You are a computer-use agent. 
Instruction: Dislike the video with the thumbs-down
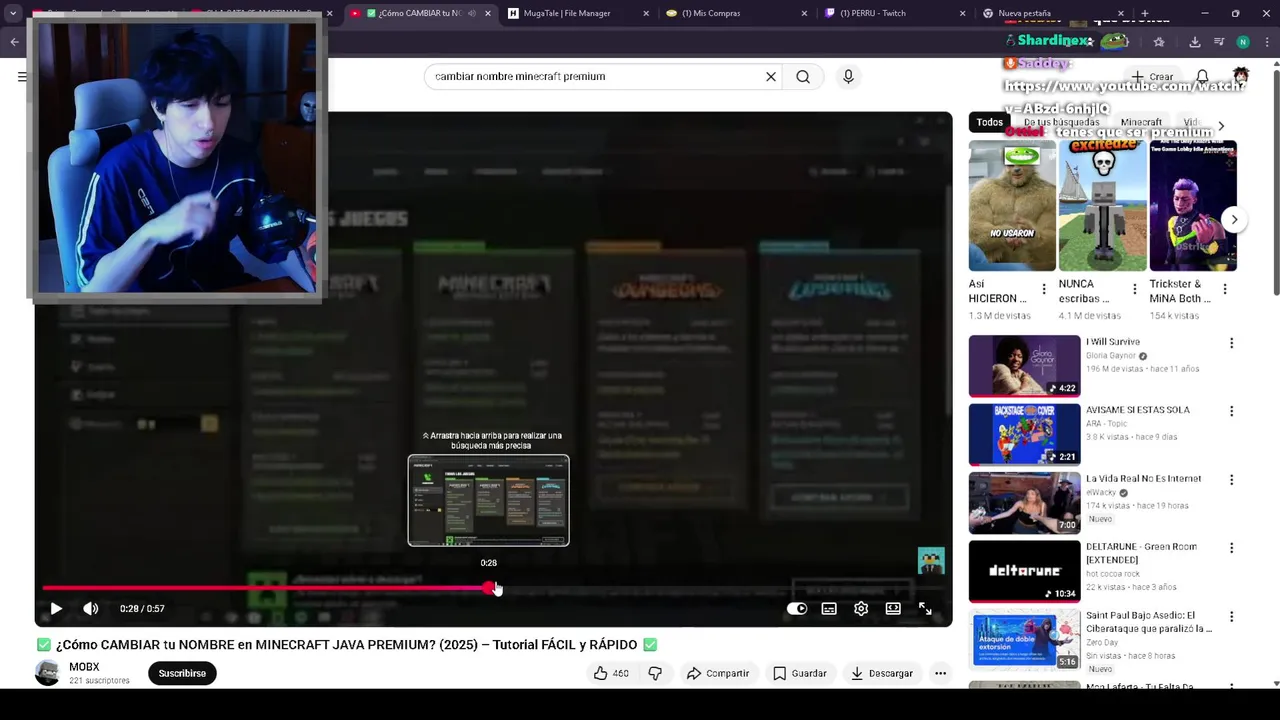[655, 673]
